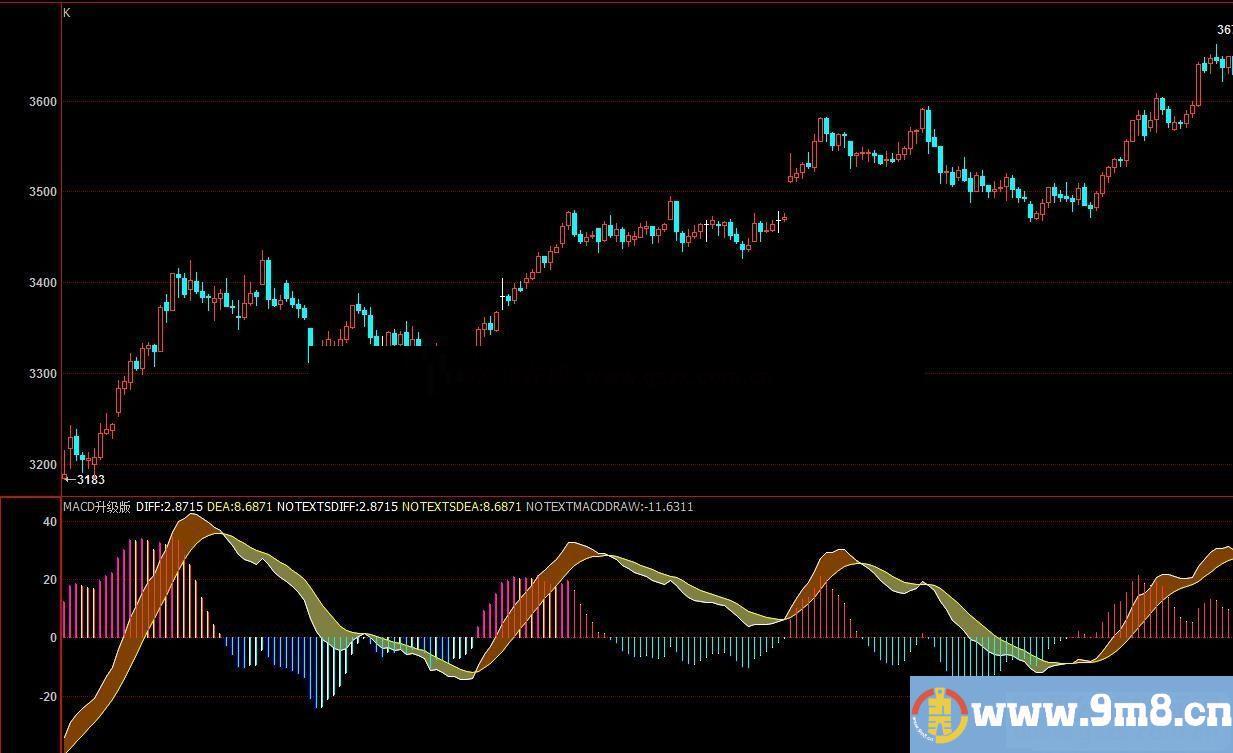Select the NOTEXTSDEA:8.6871 value label
Image resolution: width=1233 pixels, height=753 pixels.
(461, 507)
